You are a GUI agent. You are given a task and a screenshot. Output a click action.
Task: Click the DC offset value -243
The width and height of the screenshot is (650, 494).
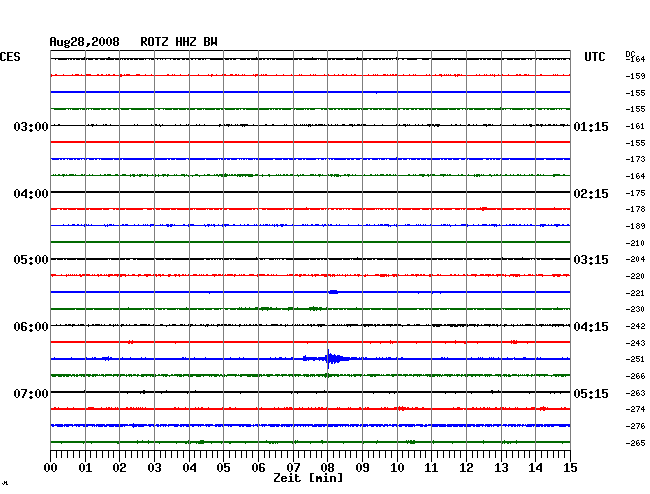click(x=635, y=343)
